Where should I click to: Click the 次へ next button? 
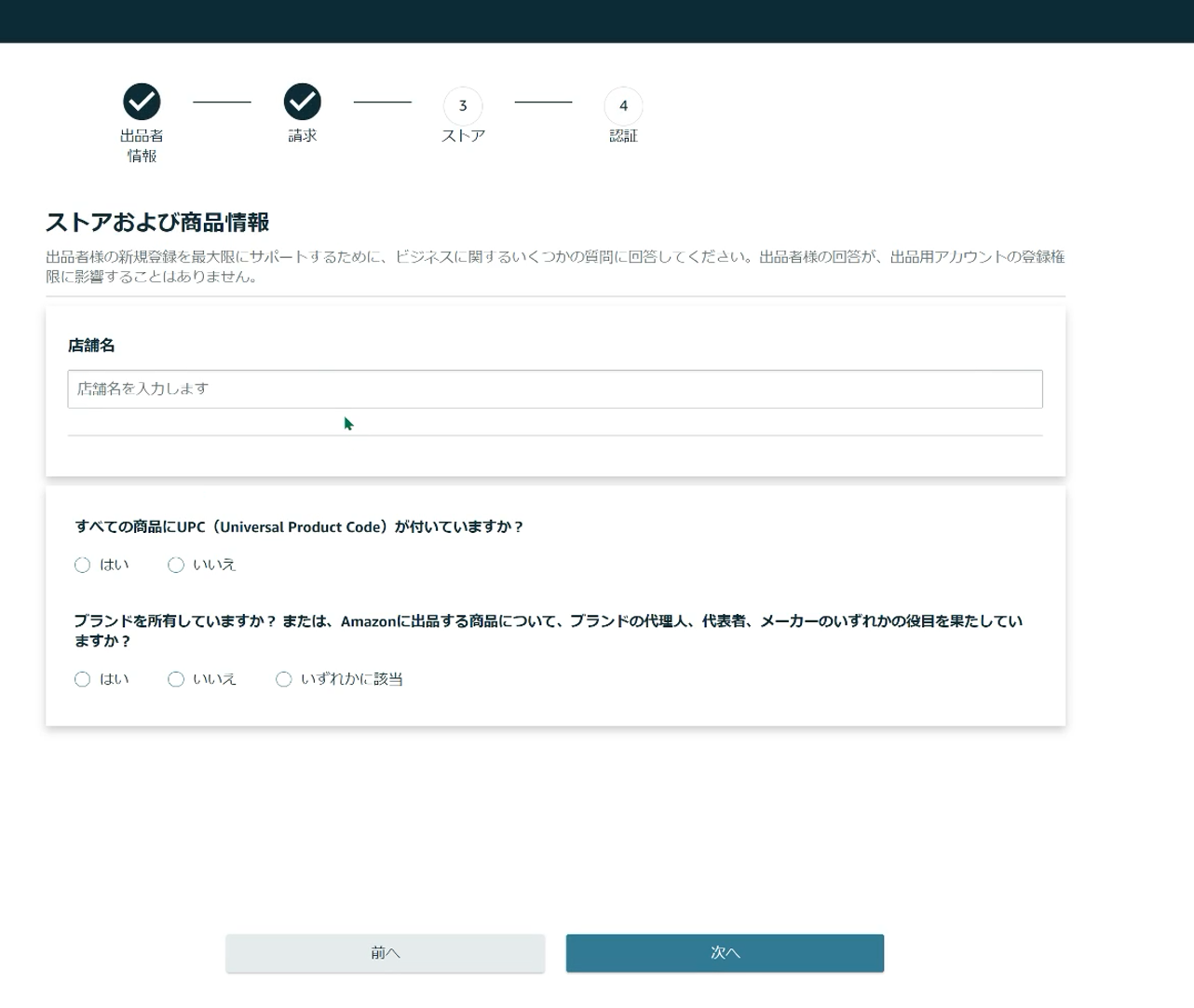[725, 953]
